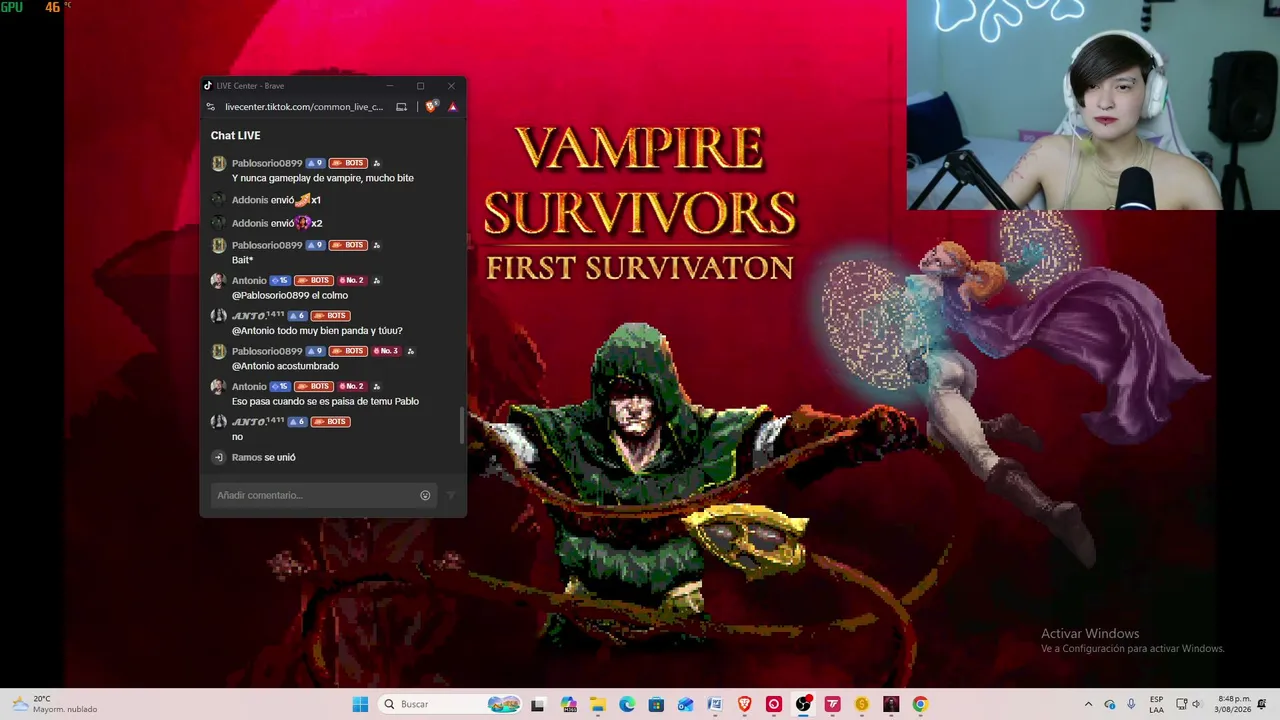Click the No. 3 badge above '@Antonio acostumbrado'
The image size is (1280, 720).
click(x=386, y=351)
